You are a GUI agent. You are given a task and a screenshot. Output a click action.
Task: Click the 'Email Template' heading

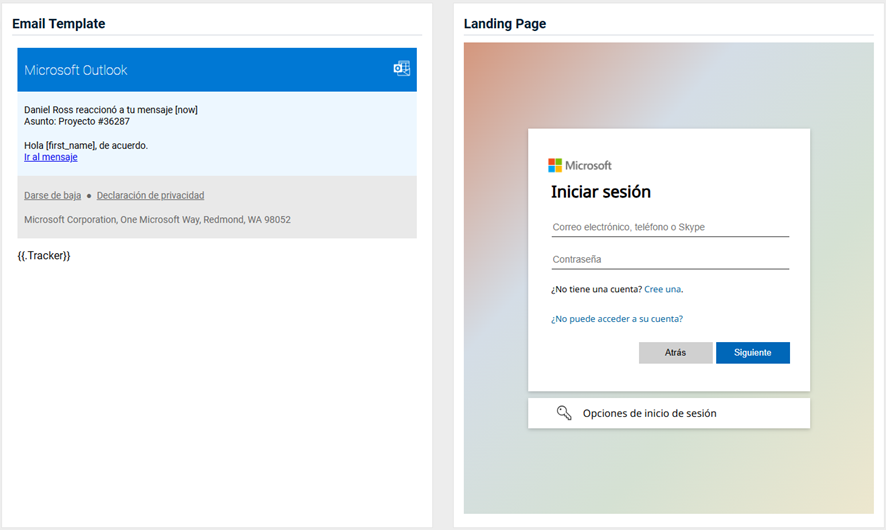59,24
